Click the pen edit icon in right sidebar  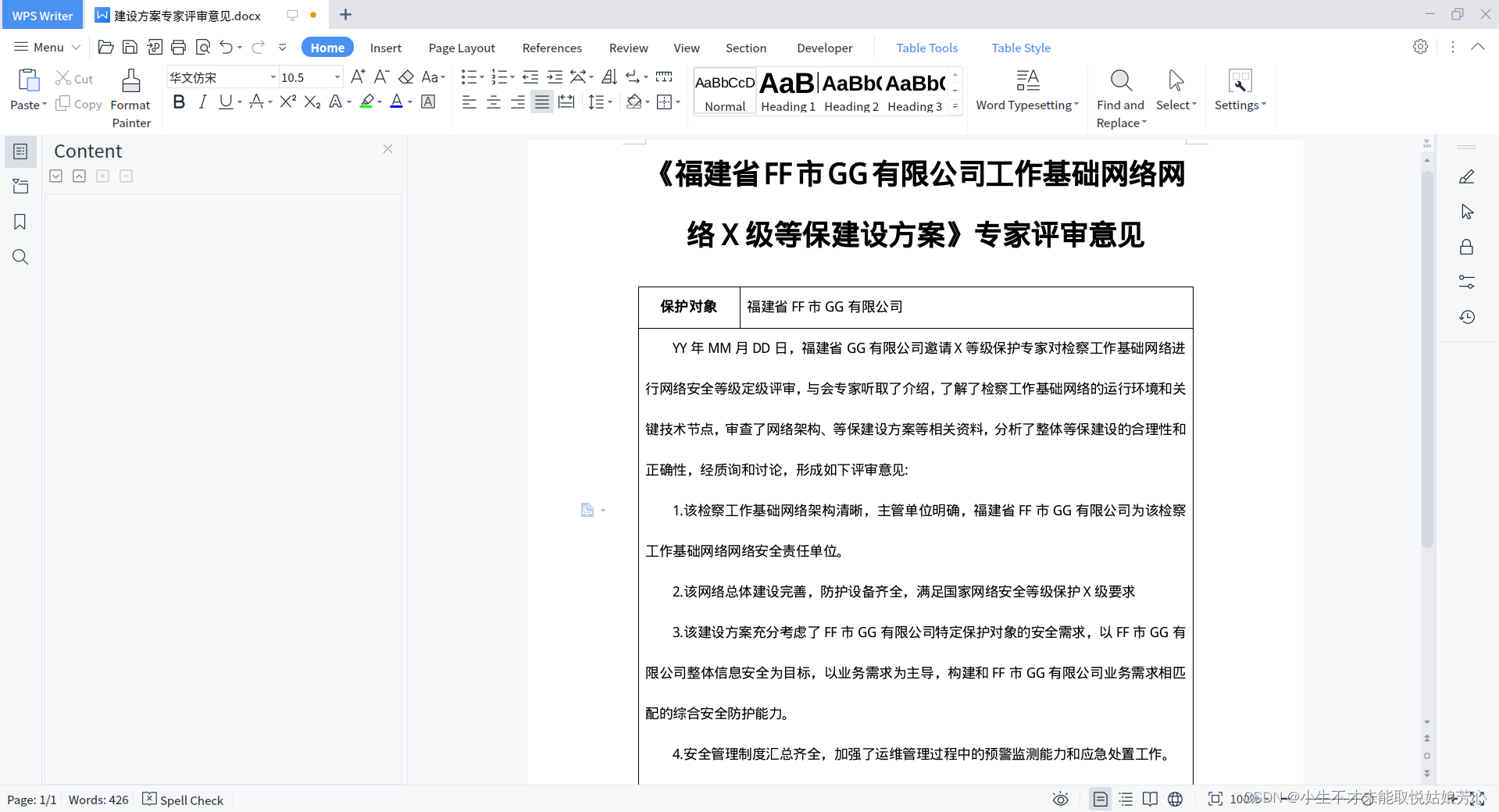tap(1467, 177)
